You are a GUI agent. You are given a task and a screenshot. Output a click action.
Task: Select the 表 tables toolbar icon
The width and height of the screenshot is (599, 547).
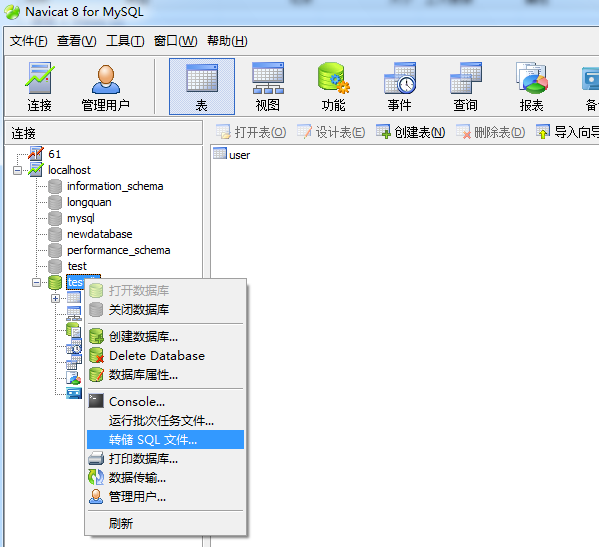coord(202,87)
